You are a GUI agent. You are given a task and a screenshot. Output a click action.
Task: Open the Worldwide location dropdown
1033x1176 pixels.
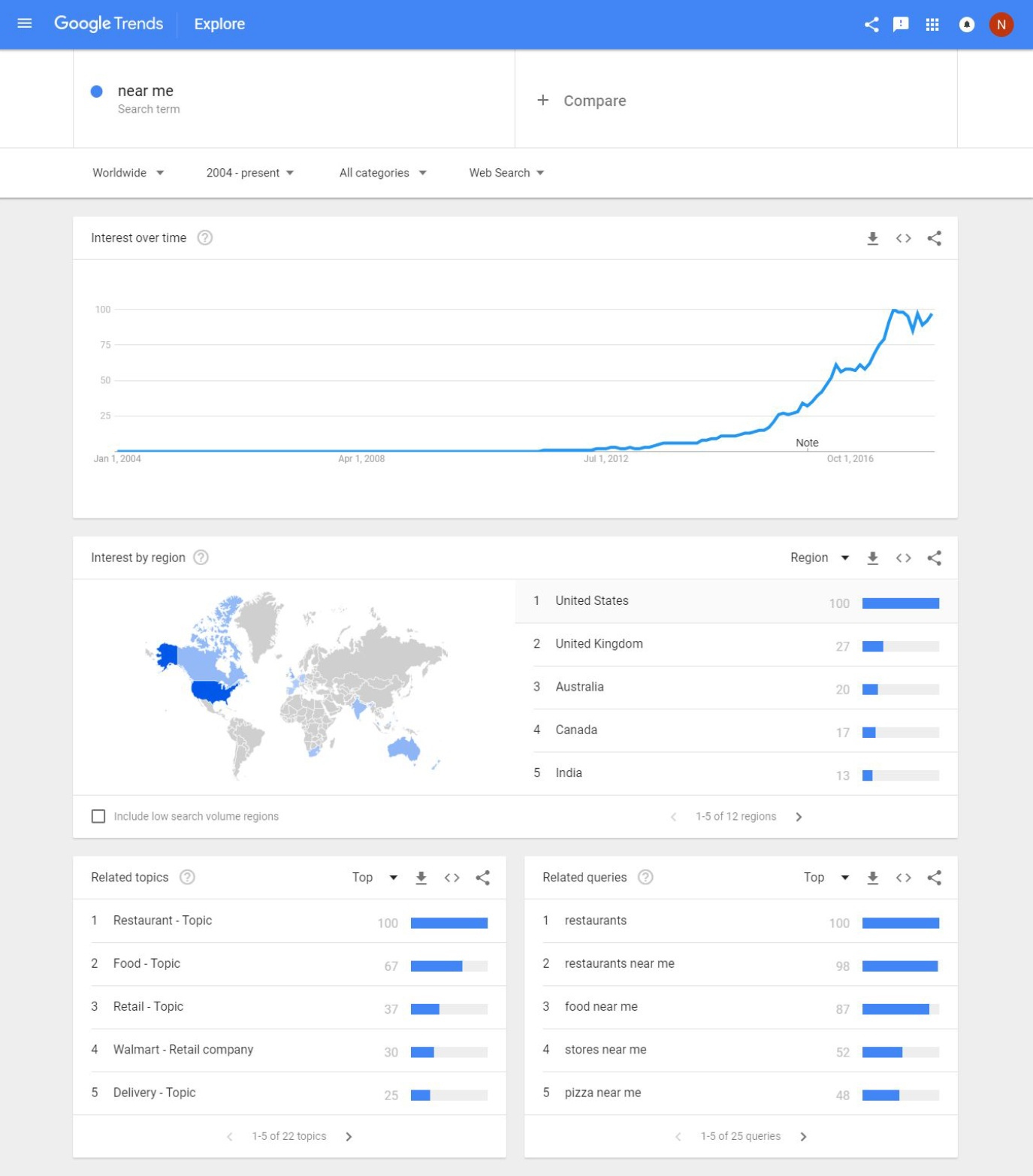point(128,173)
